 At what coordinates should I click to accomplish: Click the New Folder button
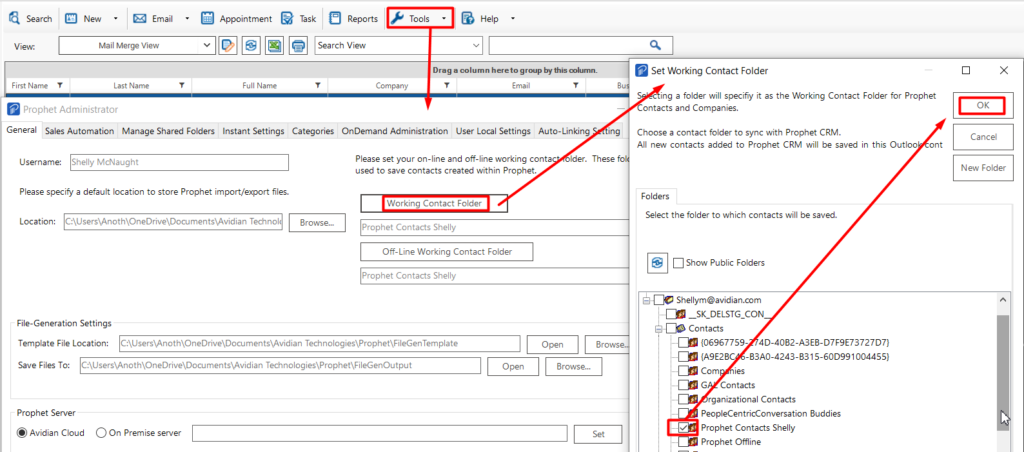click(983, 168)
